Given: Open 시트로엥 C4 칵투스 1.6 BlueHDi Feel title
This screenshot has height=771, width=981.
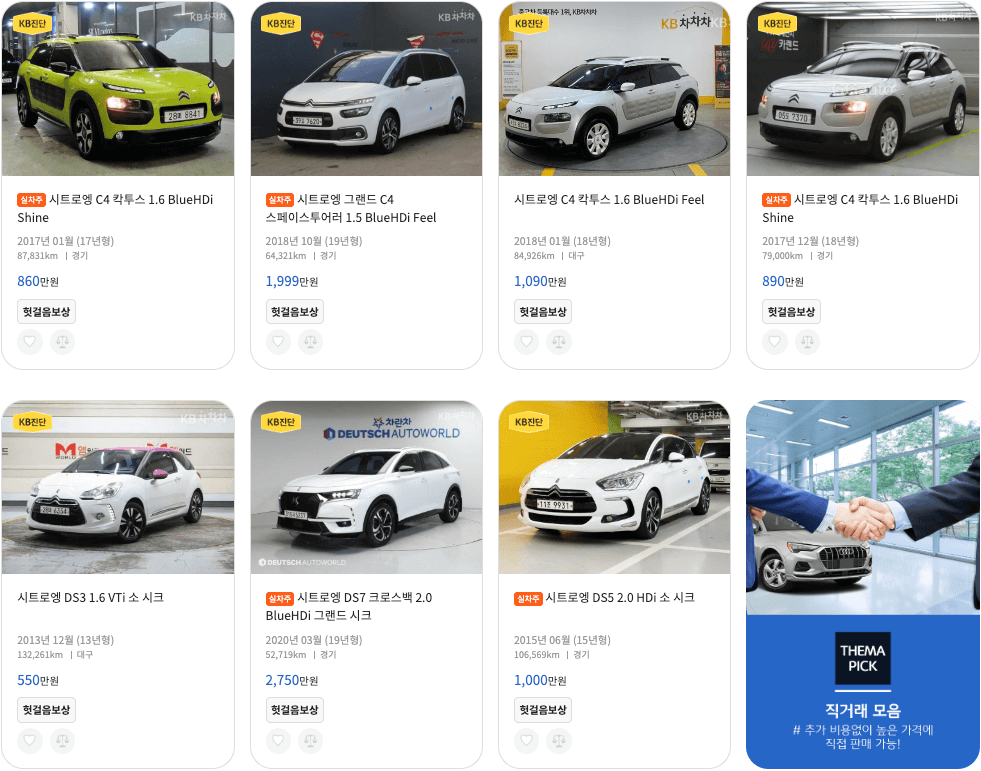Looking at the screenshot, I should coord(609,200).
